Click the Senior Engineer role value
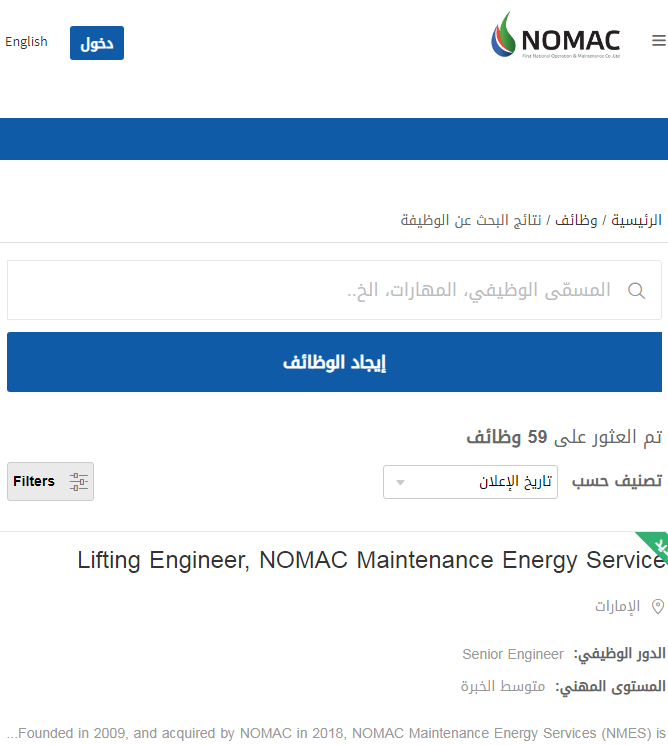The image size is (668, 745). [513, 654]
